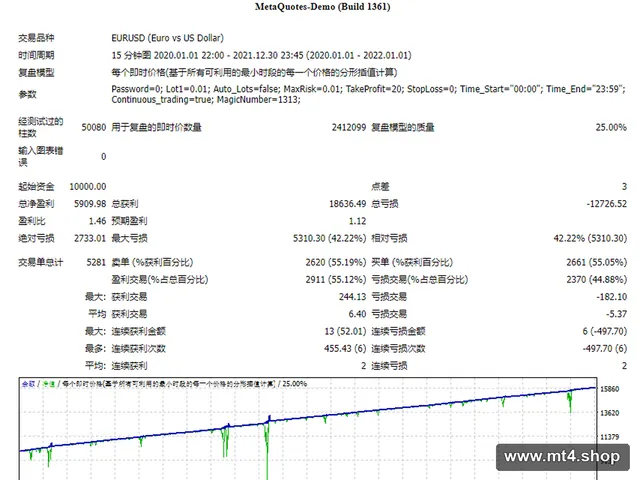This screenshot has width=640, height=480.
Task: Click the loss trades value 2370 (44.88%)
Action: point(596,280)
